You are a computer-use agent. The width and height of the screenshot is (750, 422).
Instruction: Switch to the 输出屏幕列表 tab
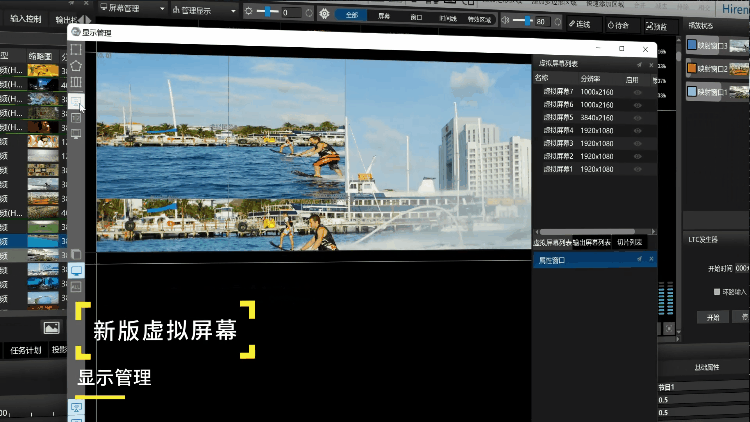(x=592, y=243)
